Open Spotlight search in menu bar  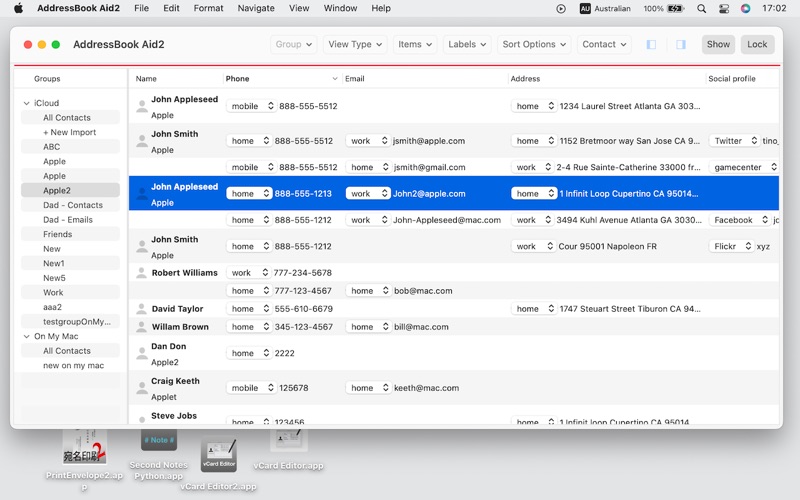(x=702, y=8)
